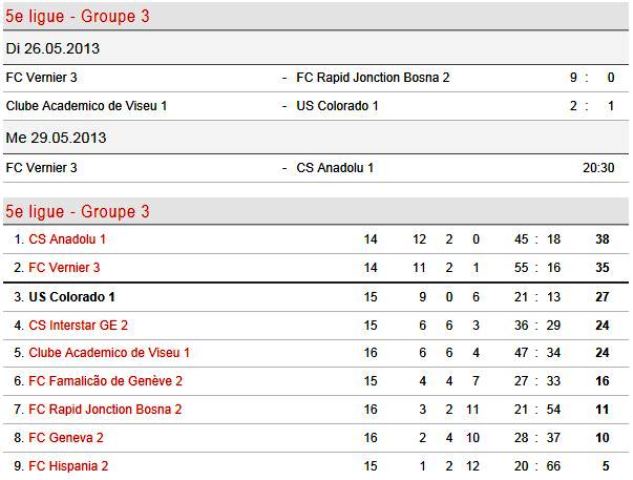Click the 9 : 0 match score
This screenshot has width=633, height=480.
click(x=592, y=77)
